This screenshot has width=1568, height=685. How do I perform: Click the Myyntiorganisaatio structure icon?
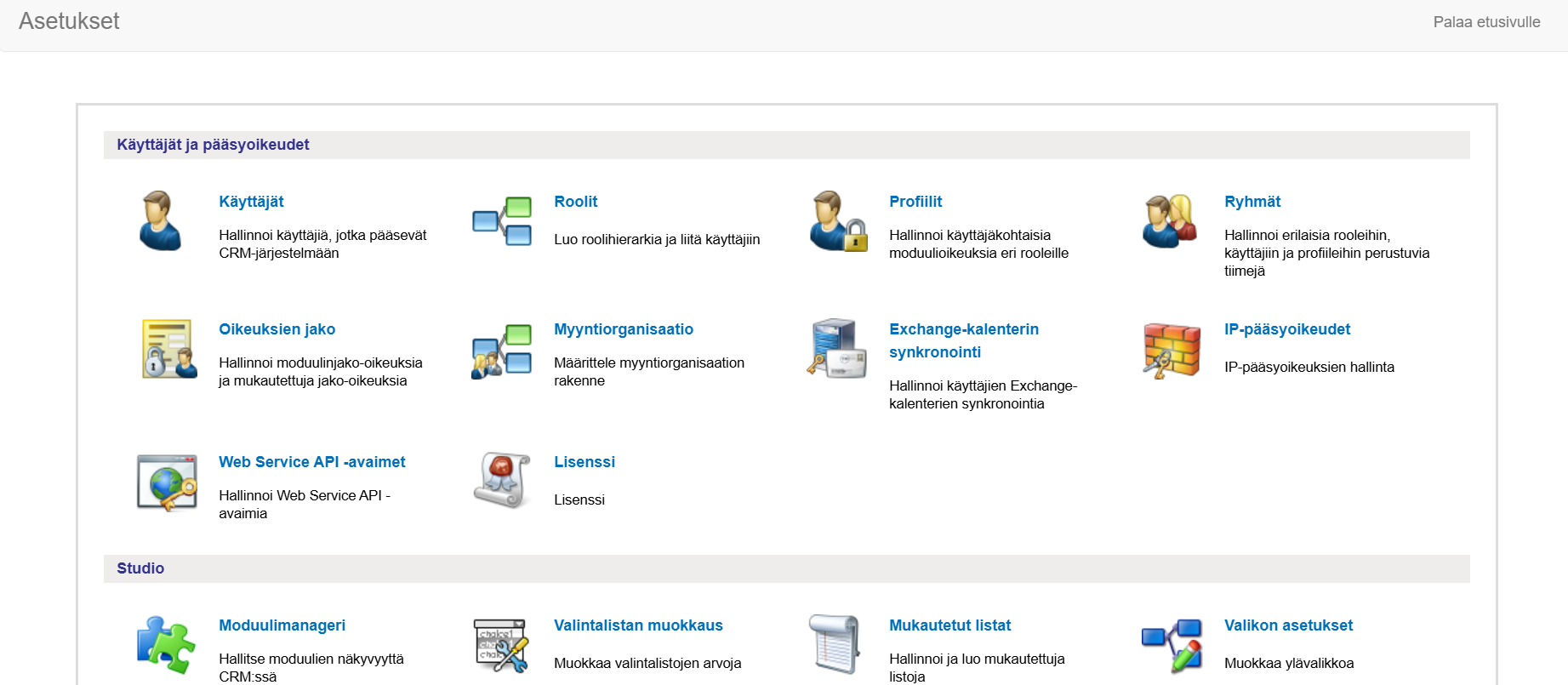pos(502,351)
